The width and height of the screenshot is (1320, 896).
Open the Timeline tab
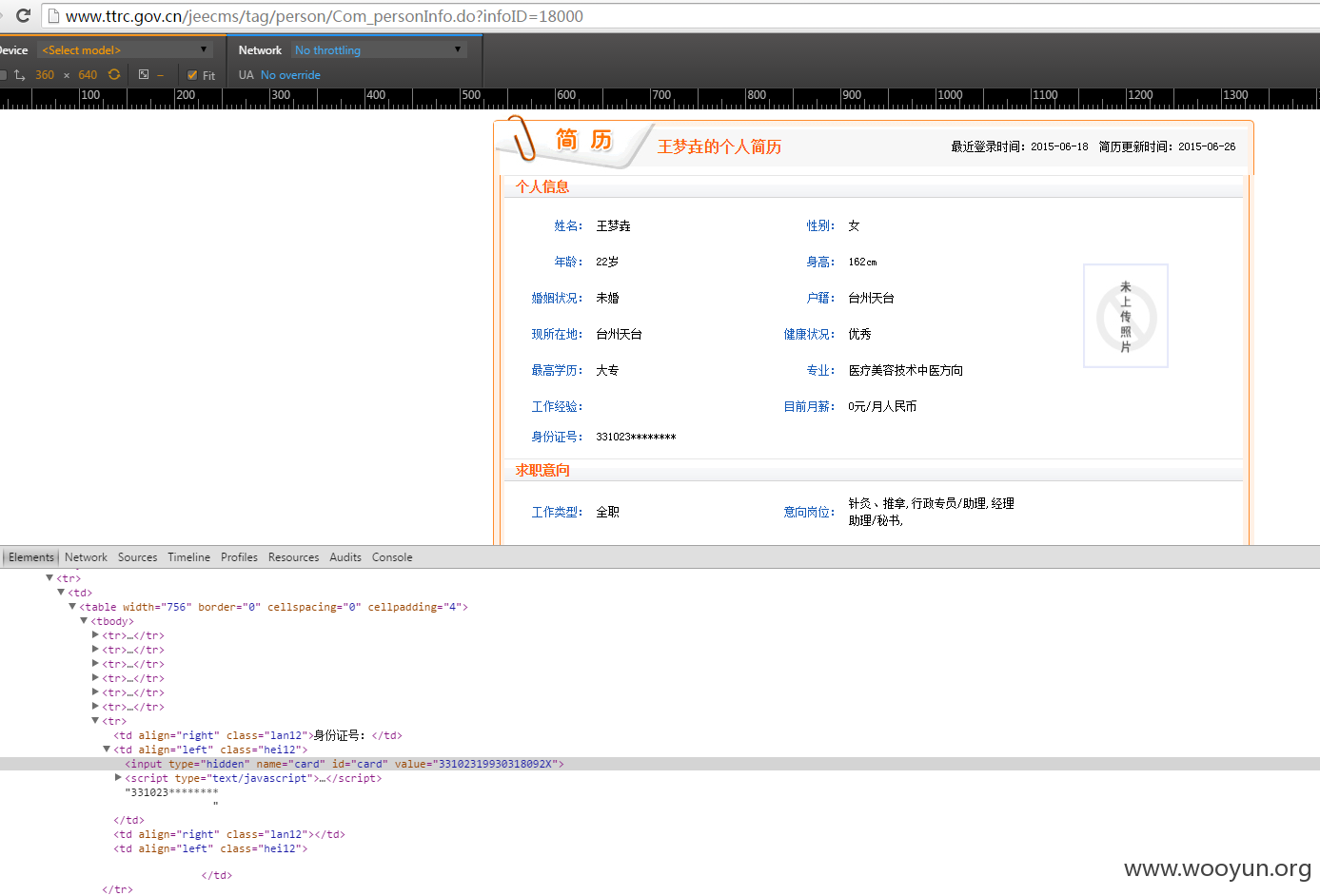tap(189, 557)
